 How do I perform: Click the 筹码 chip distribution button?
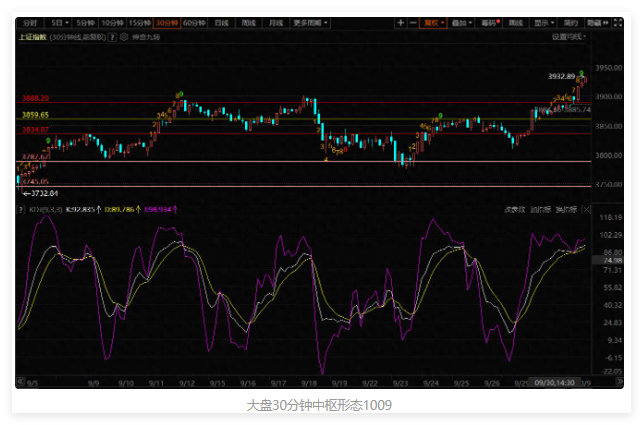[488, 22]
